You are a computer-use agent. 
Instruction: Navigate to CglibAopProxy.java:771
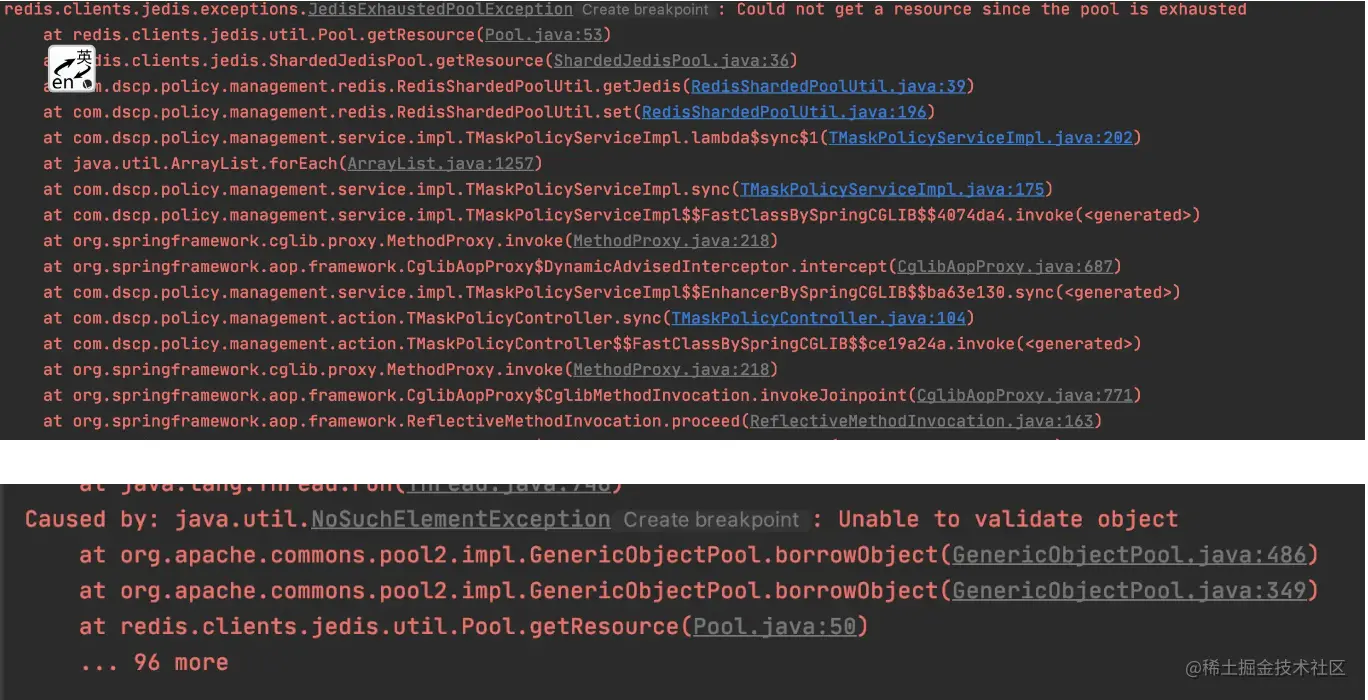[1025, 395]
